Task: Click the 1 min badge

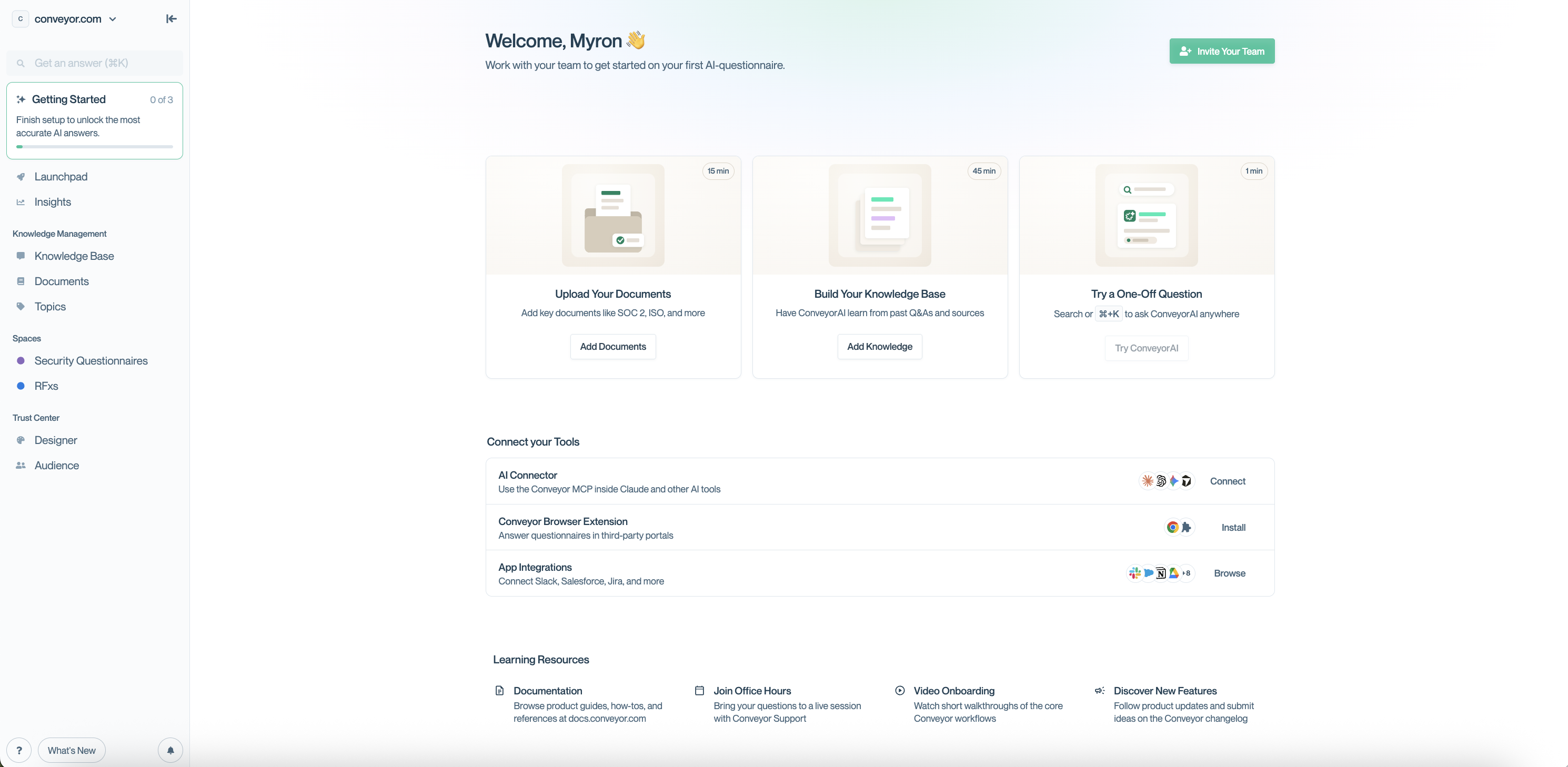Action: click(x=1254, y=171)
